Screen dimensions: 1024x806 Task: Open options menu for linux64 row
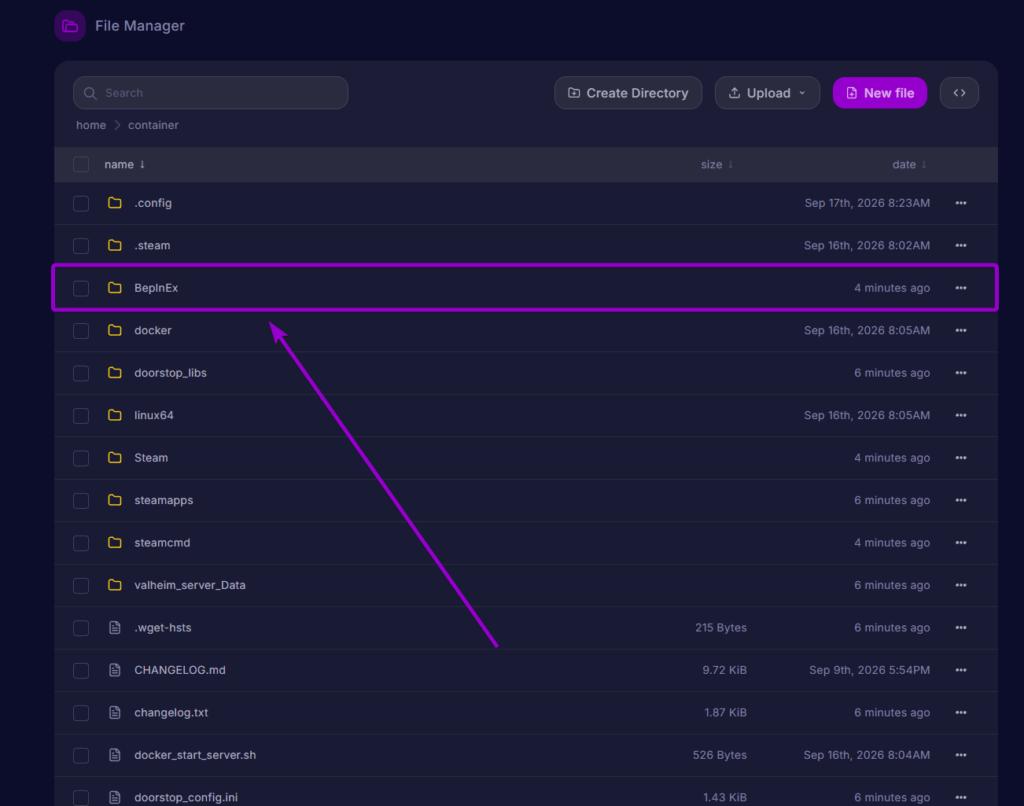[961, 415]
